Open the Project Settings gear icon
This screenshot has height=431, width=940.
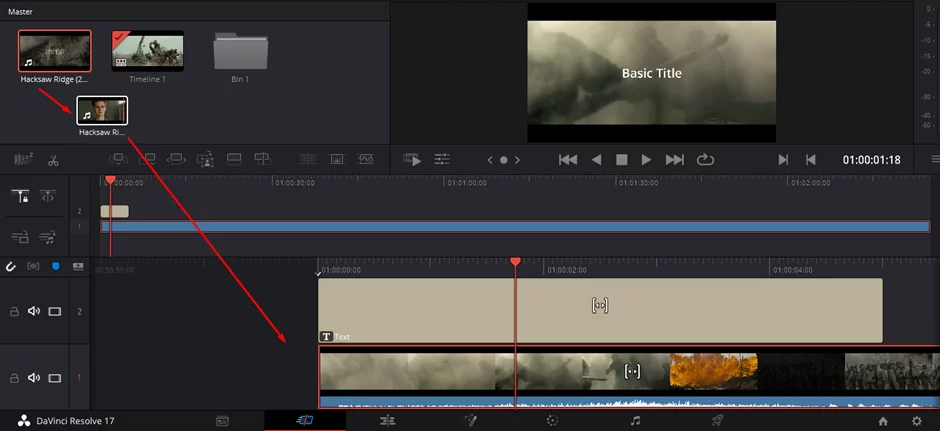[916, 421]
